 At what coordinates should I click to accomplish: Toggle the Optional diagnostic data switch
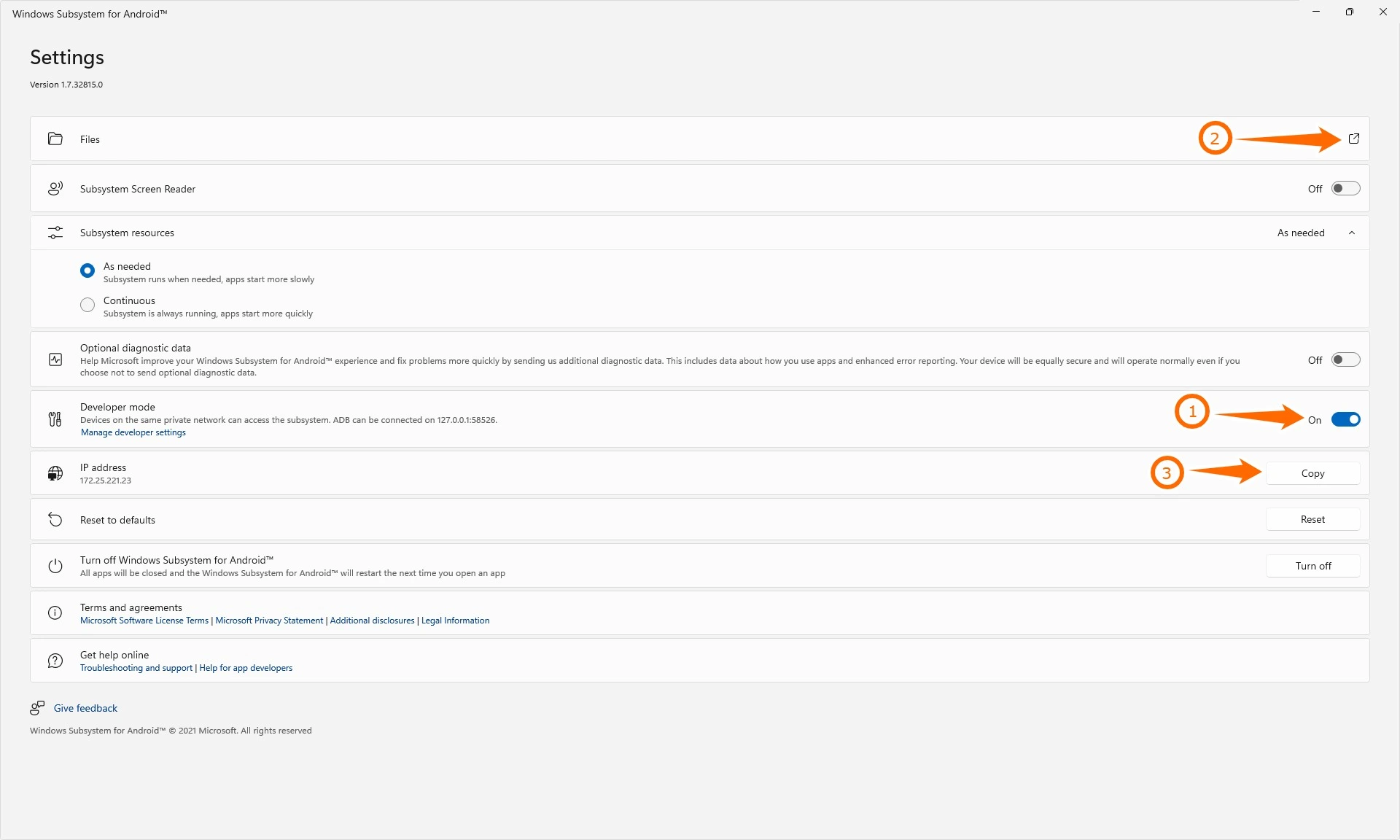1345,359
